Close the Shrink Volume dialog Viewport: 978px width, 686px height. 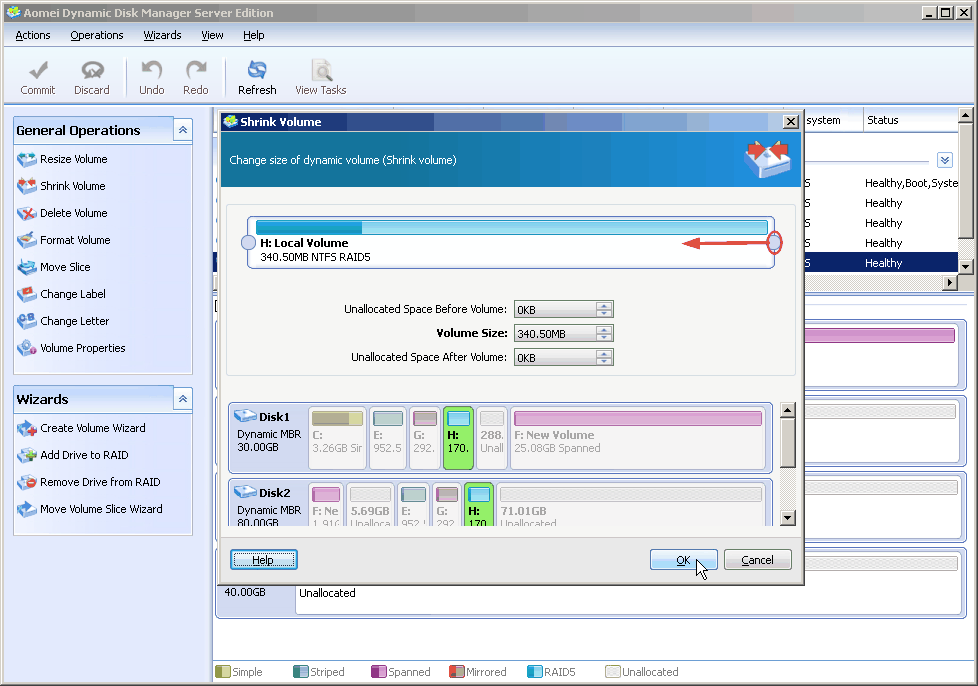click(x=790, y=122)
